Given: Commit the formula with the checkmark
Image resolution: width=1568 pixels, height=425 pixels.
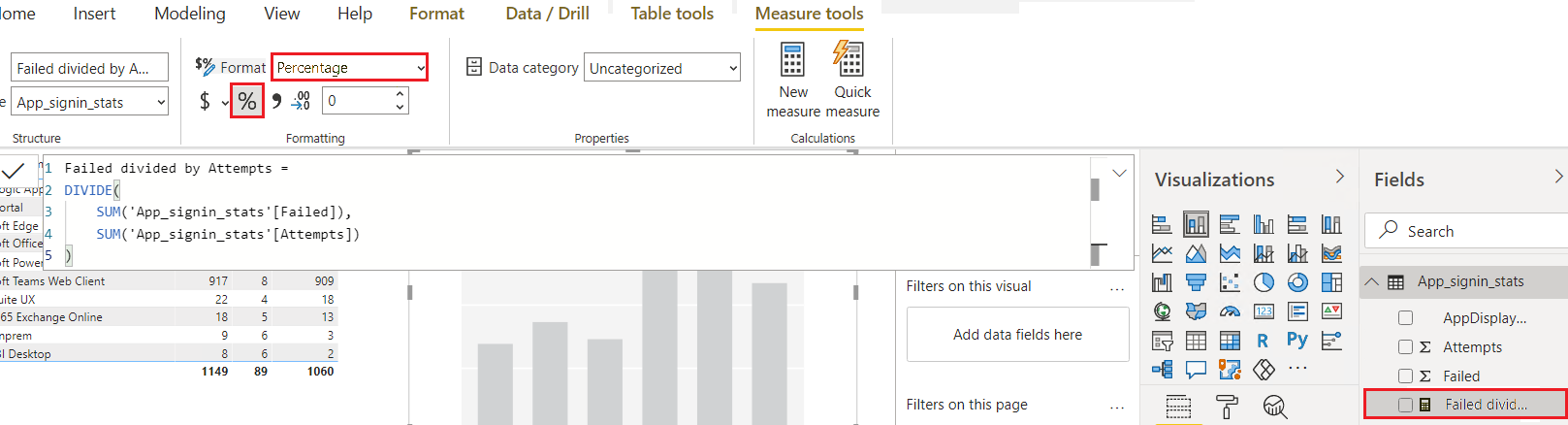Looking at the screenshot, I should [x=14, y=171].
